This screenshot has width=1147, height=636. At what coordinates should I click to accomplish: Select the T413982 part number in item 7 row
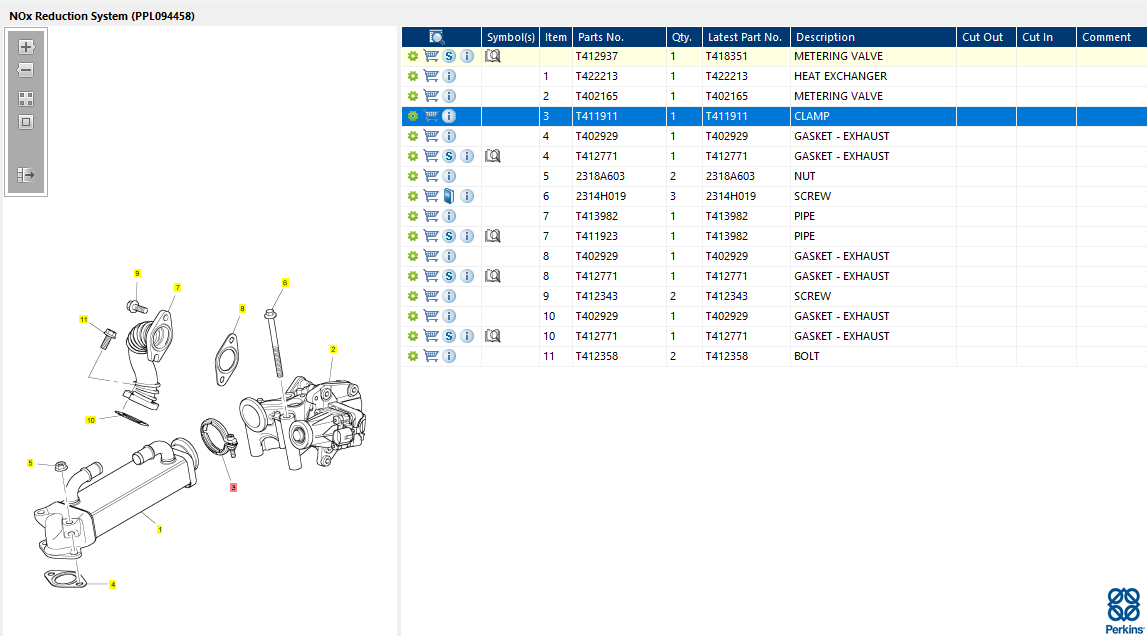596,216
